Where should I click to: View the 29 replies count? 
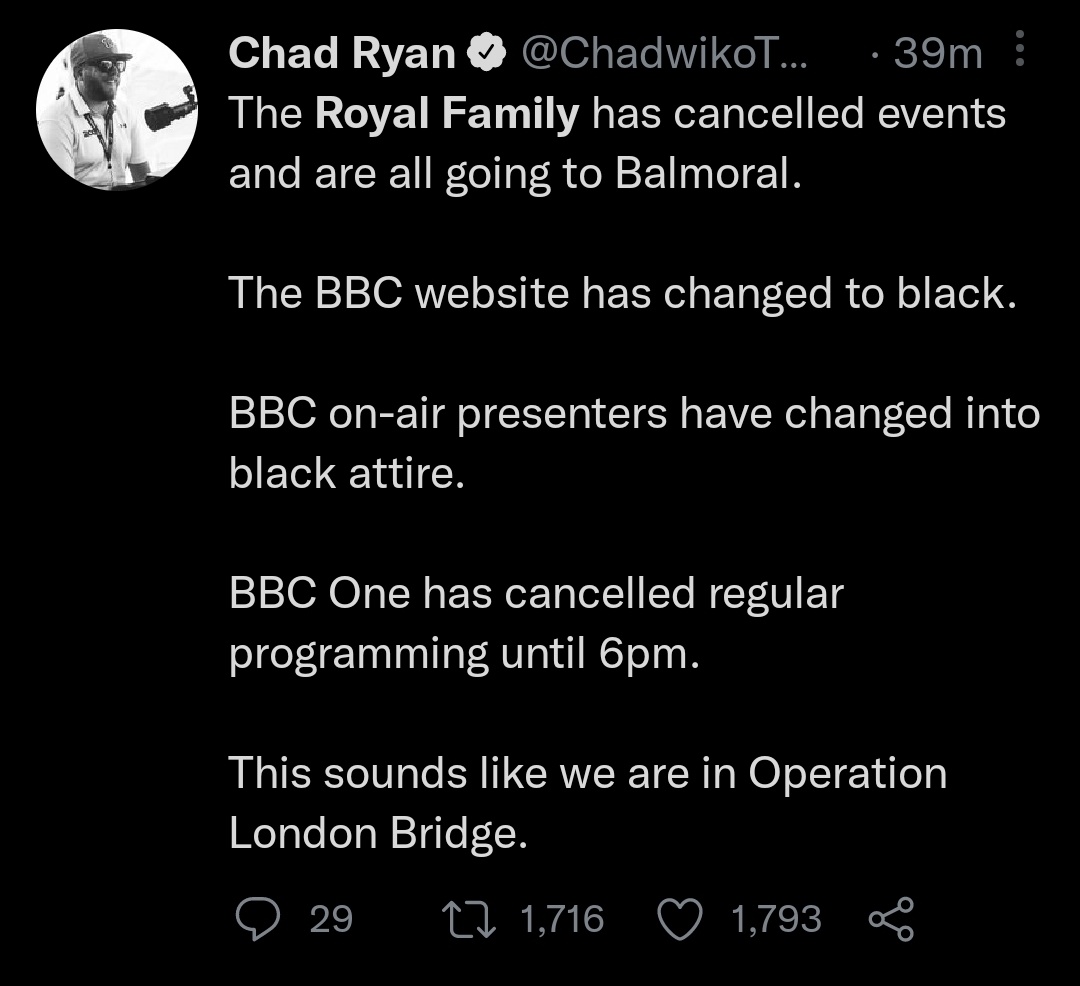click(331, 919)
